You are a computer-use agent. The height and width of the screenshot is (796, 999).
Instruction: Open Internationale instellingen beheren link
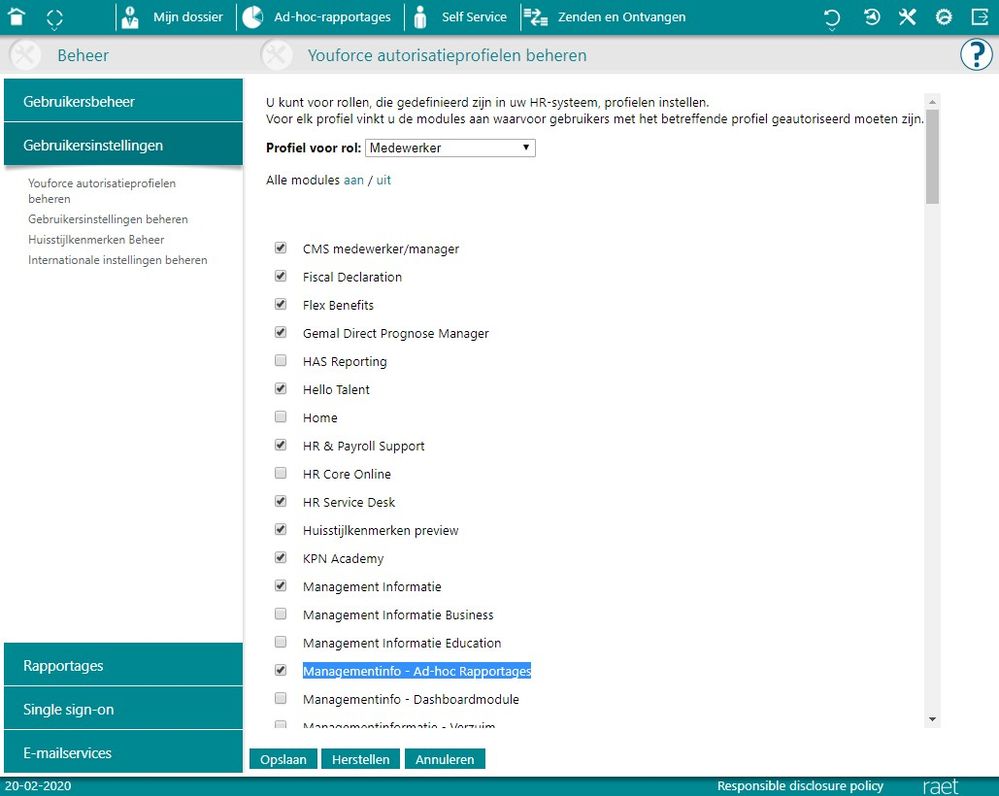(x=117, y=259)
